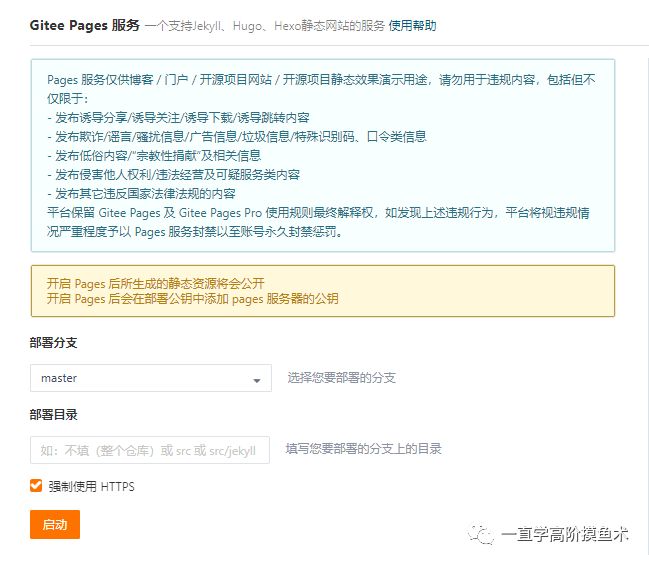Click the line 开启 Pages 后所生成的静态资源将会公开
The image size is (649, 563).
(156, 284)
